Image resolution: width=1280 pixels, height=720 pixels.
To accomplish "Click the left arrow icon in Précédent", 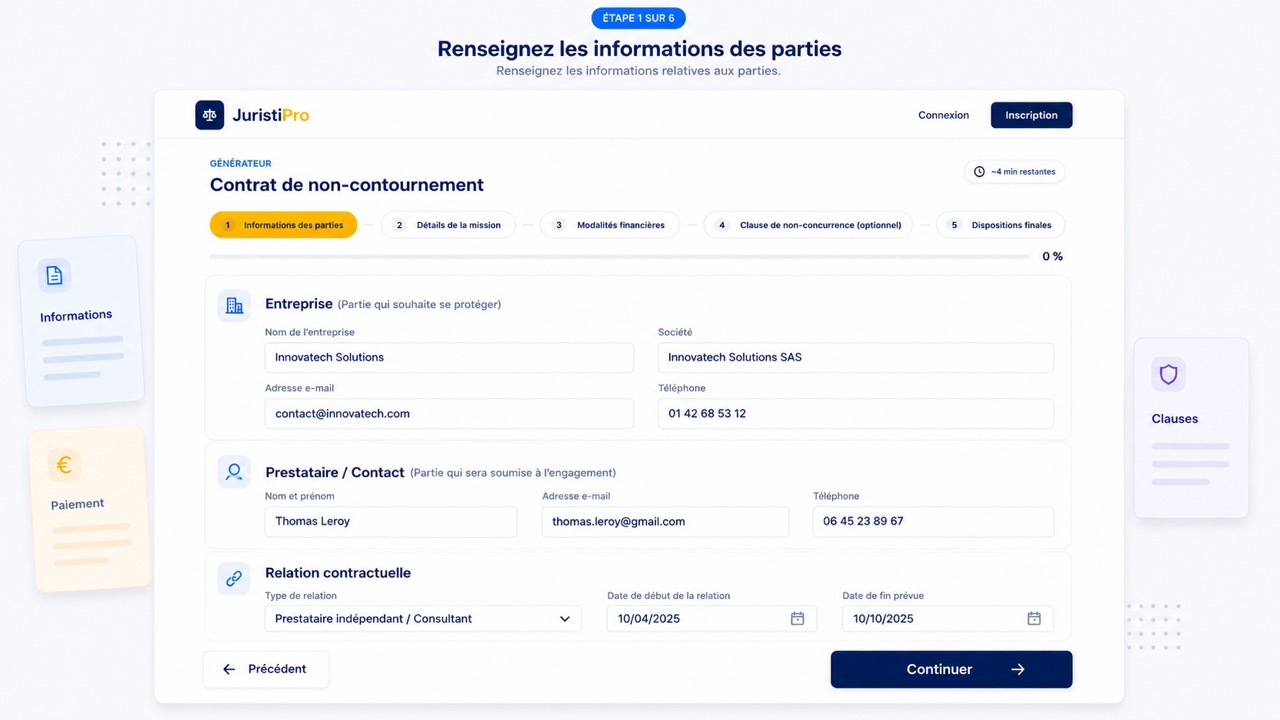I will click(229, 669).
